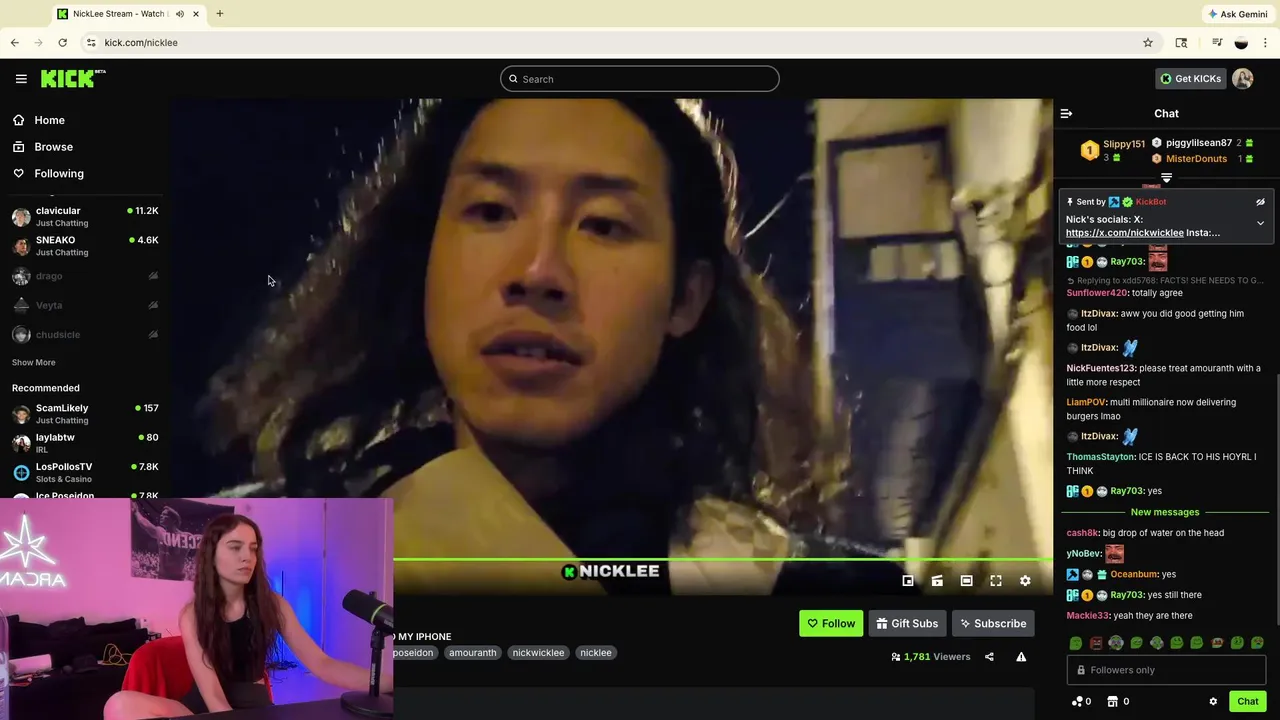Viewport: 1280px width, 720px height.
Task: Open laylabtw recommended channel
Action: tap(85, 443)
